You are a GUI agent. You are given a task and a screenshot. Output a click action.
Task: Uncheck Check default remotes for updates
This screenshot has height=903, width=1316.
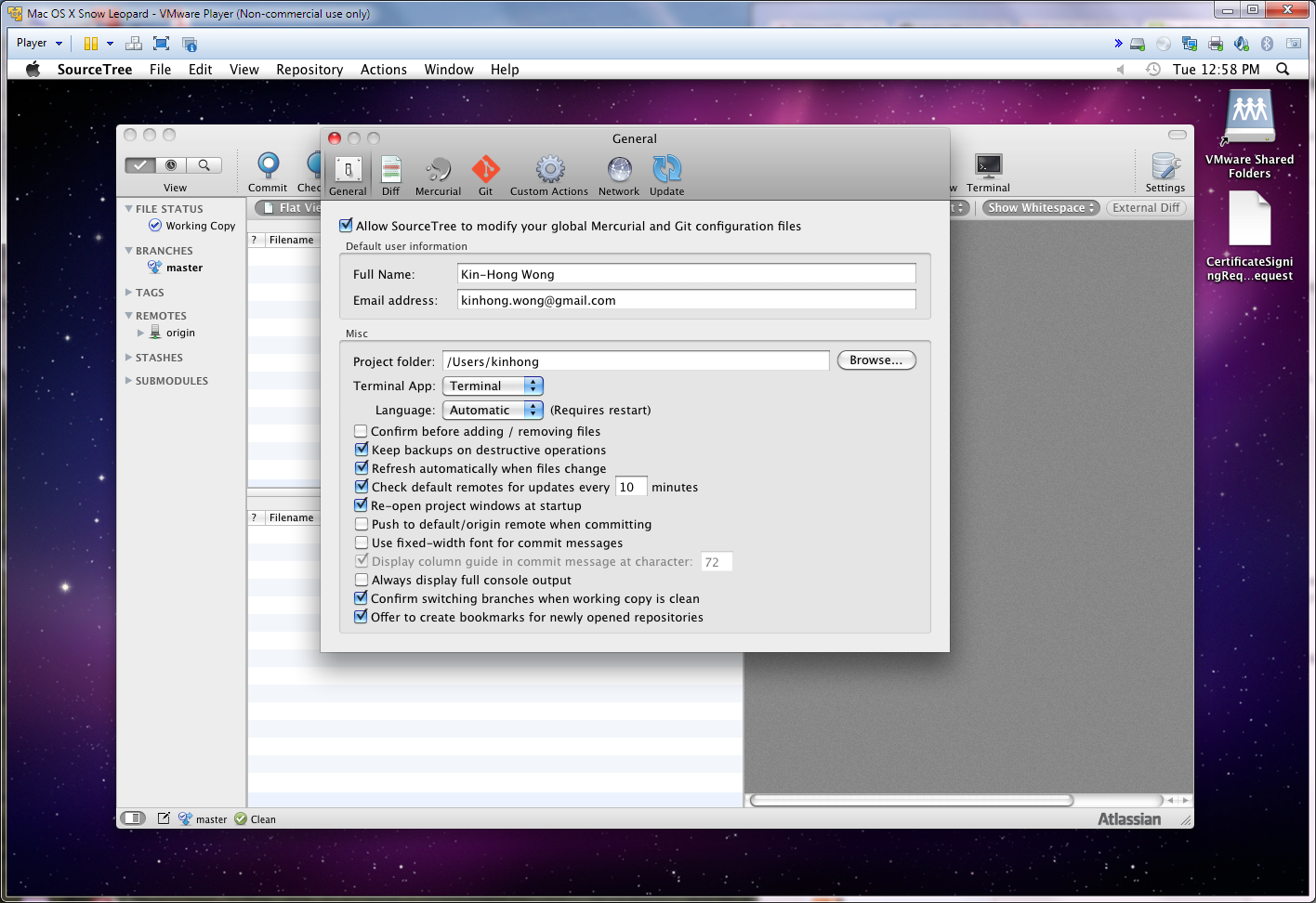click(361, 487)
